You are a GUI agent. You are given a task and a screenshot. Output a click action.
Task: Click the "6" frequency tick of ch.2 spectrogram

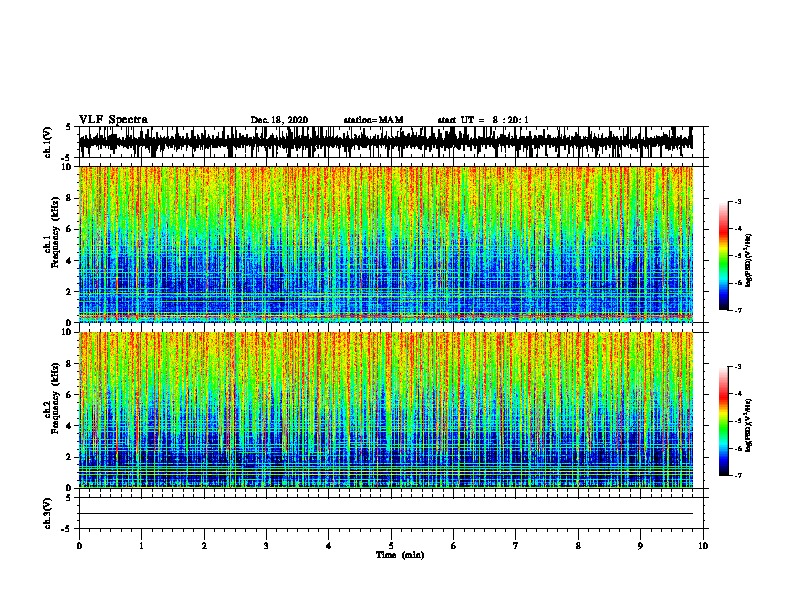[71, 394]
